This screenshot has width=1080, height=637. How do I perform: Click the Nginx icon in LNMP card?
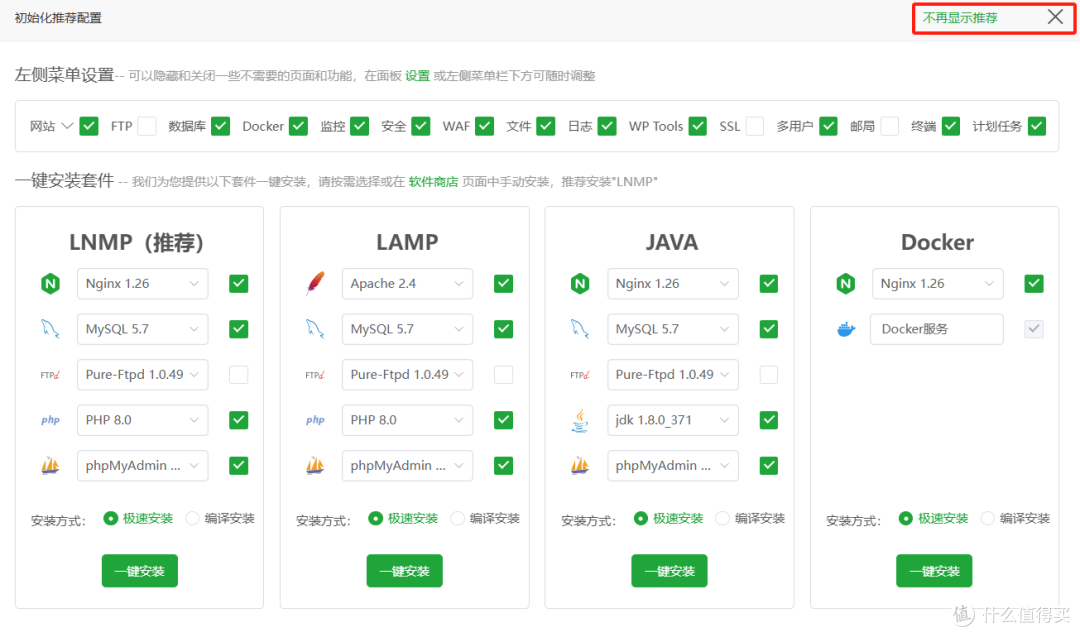tap(50, 284)
